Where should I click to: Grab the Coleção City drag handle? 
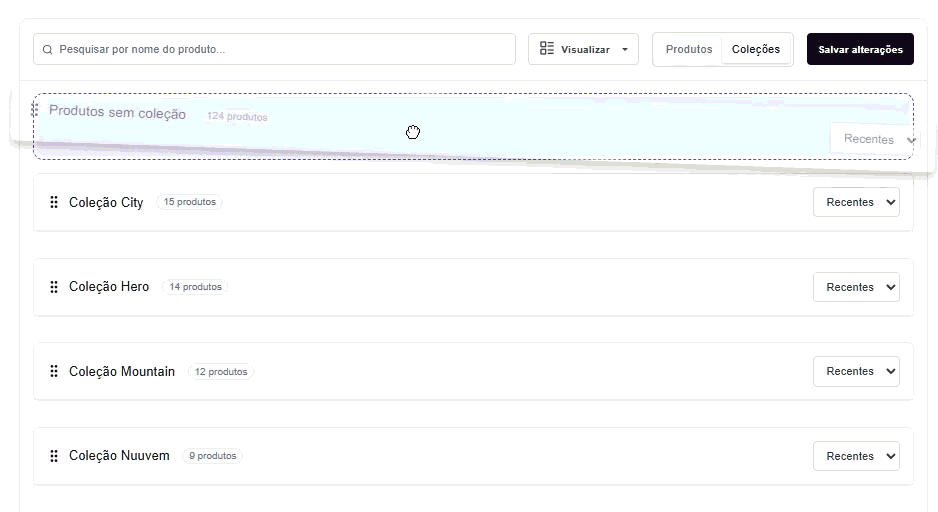tap(54, 202)
